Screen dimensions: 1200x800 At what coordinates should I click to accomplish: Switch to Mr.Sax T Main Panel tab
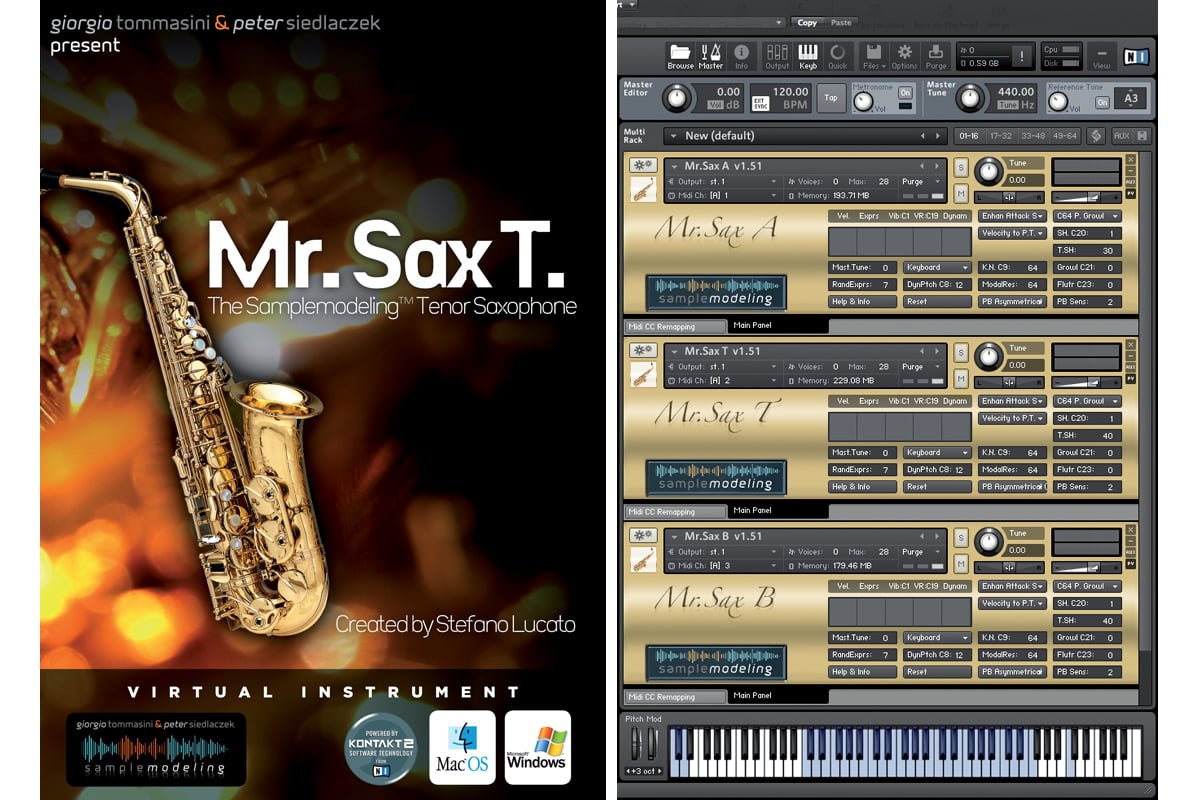pyautogui.click(x=778, y=510)
